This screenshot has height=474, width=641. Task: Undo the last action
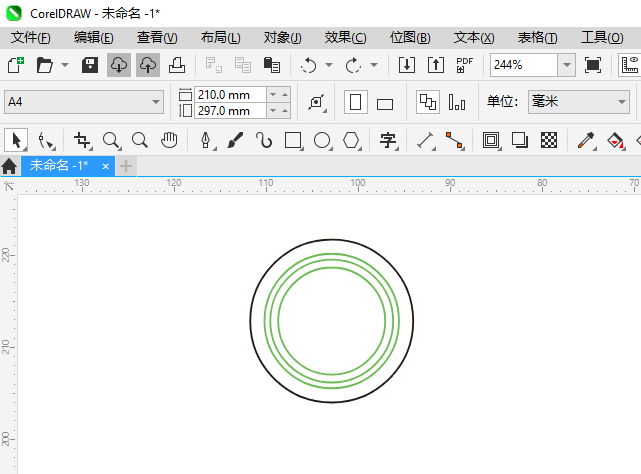point(309,65)
